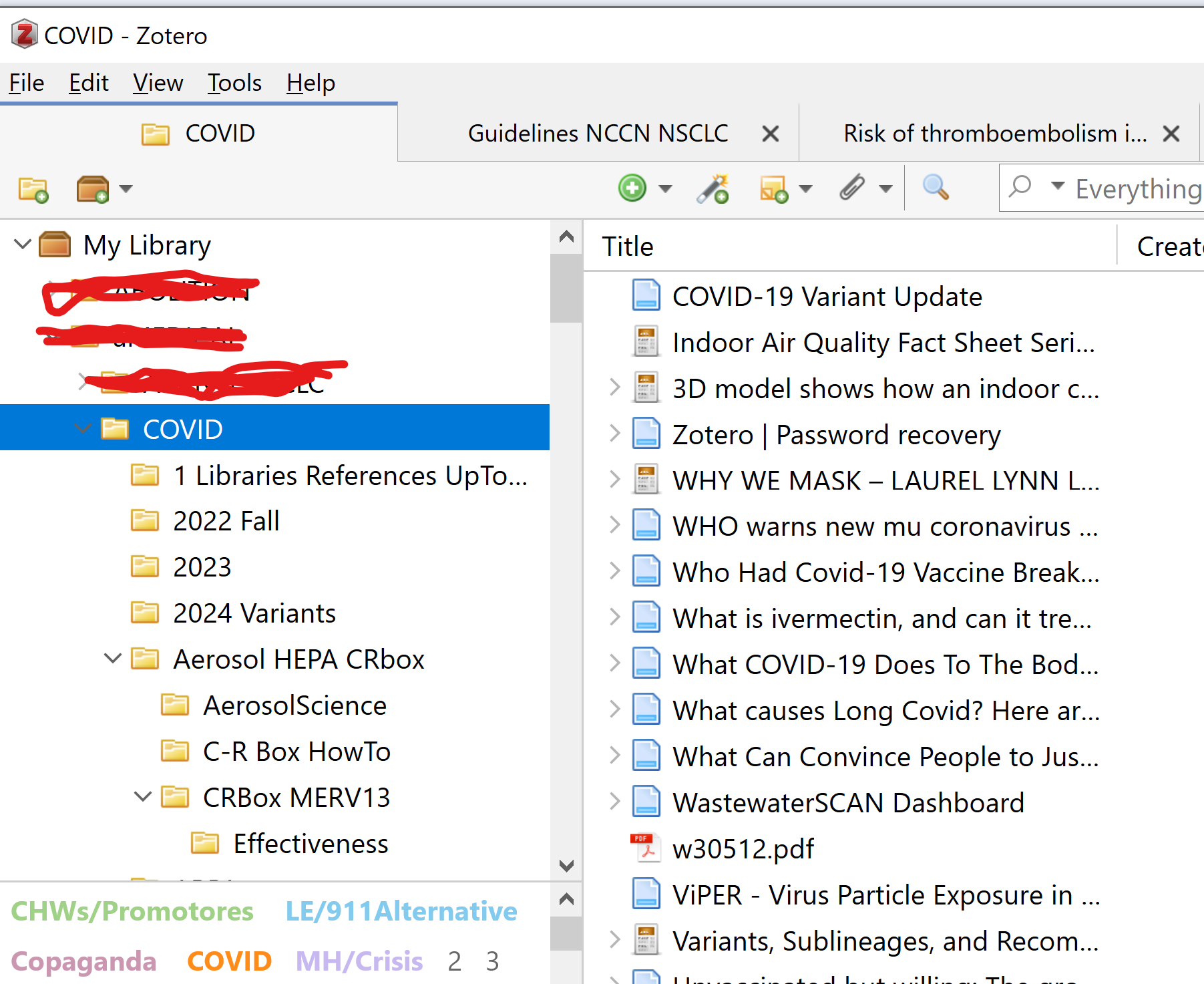Open the Help menu
This screenshot has height=984, width=1204.
311,83
